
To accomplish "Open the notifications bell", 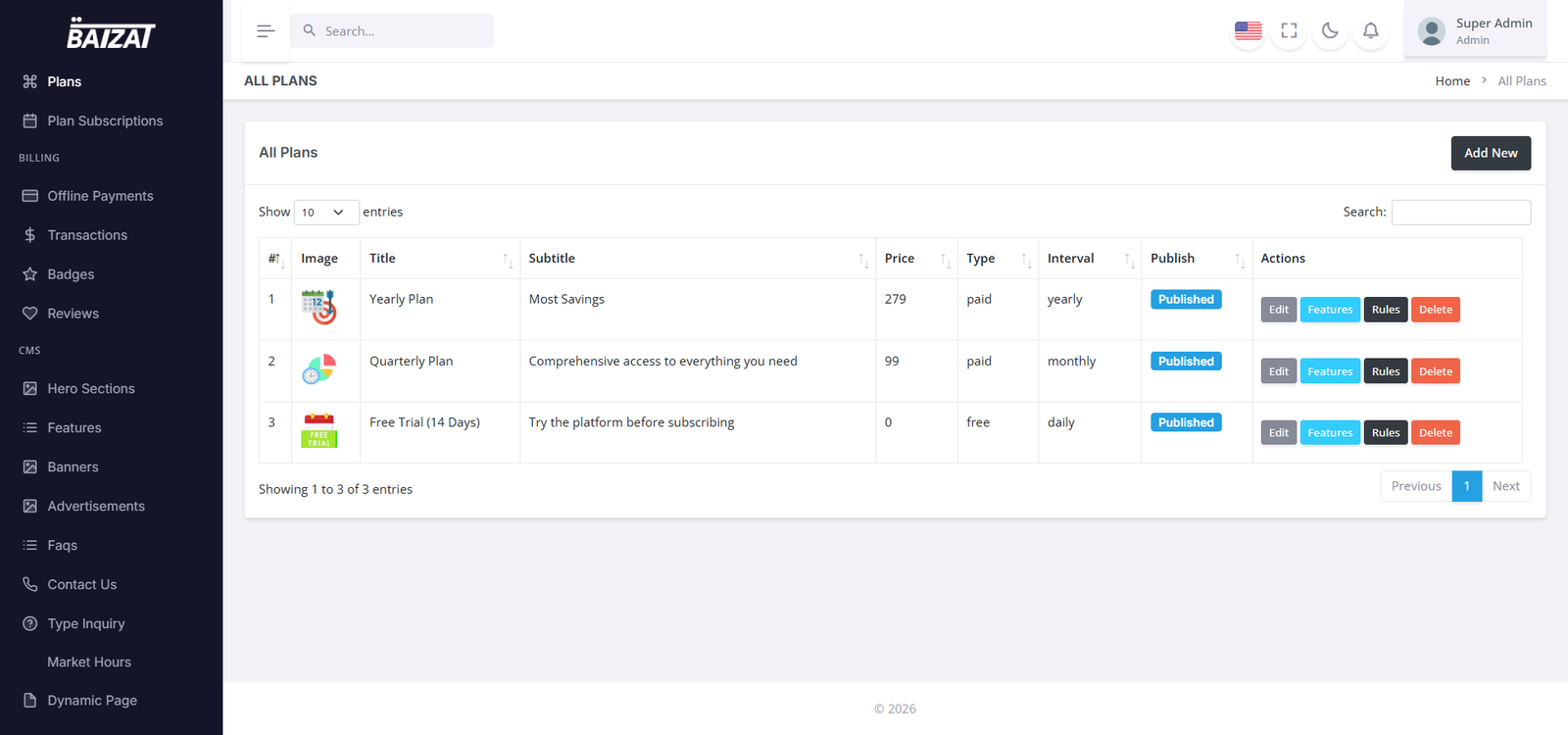I will (1370, 31).
